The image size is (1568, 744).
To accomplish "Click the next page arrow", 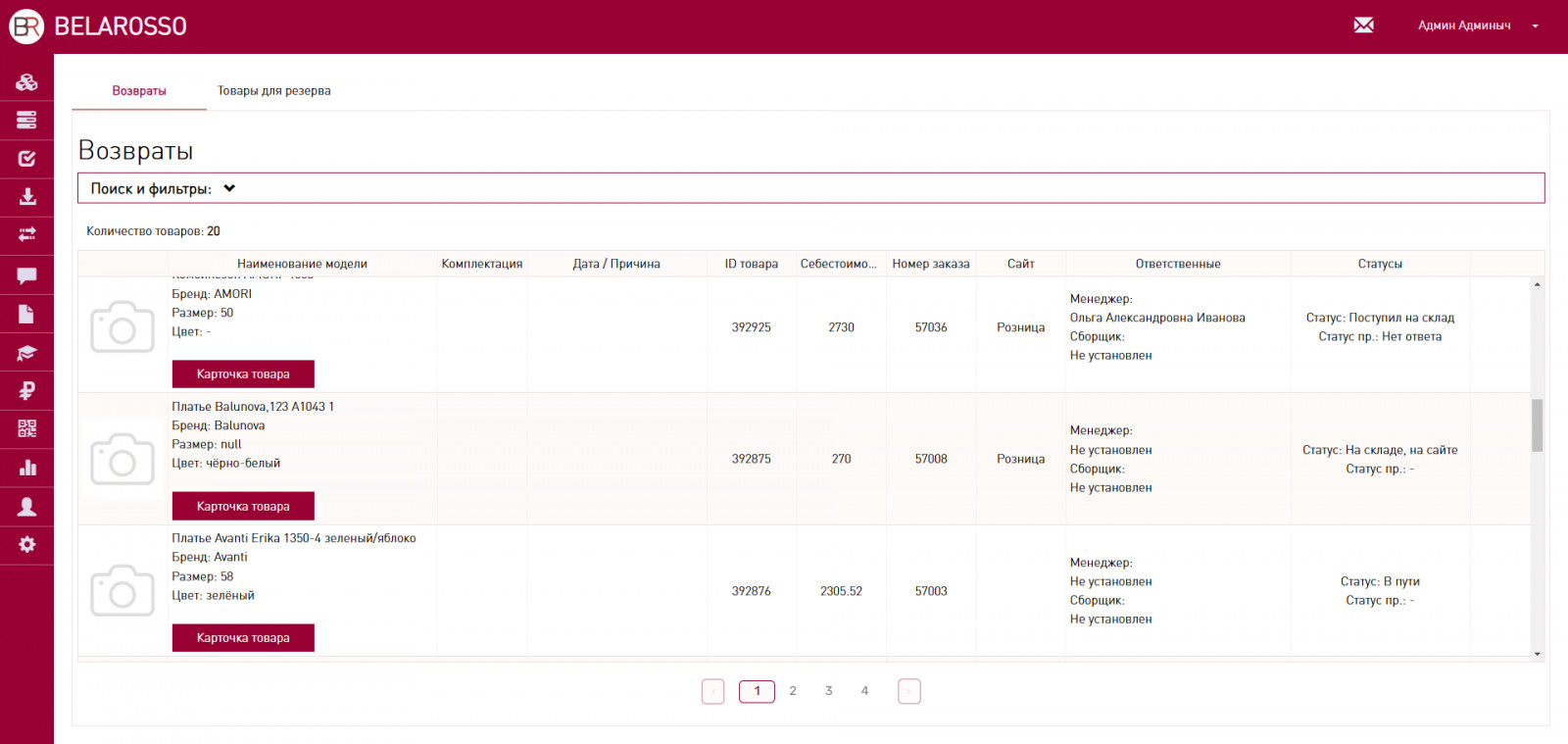I will pos(909,691).
